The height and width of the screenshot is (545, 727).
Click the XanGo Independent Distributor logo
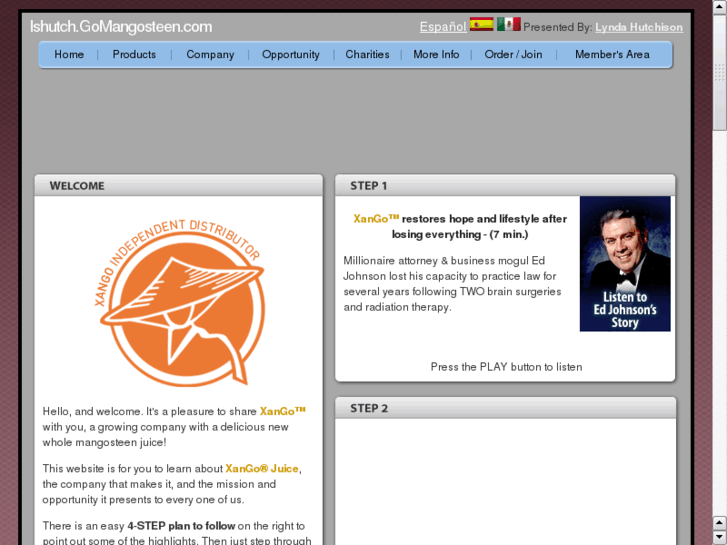(x=179, y=302)
